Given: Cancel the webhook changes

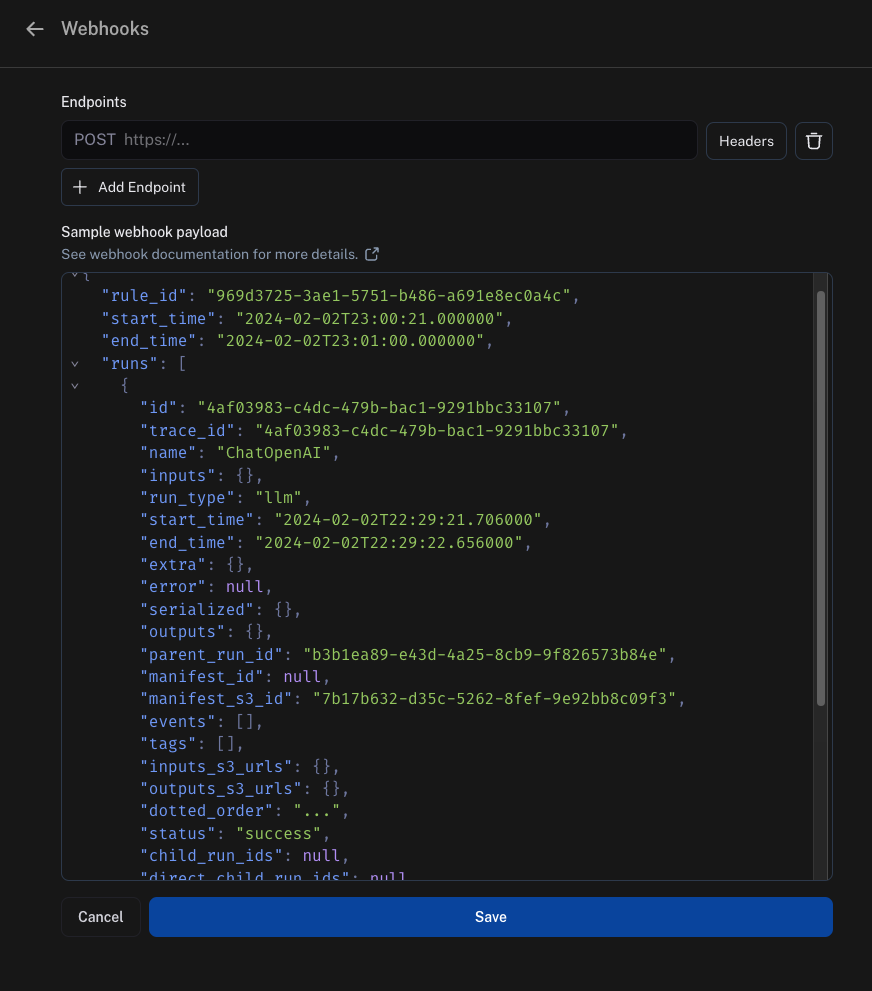Looking at the screenshot, I should click(x=100, y=916).
